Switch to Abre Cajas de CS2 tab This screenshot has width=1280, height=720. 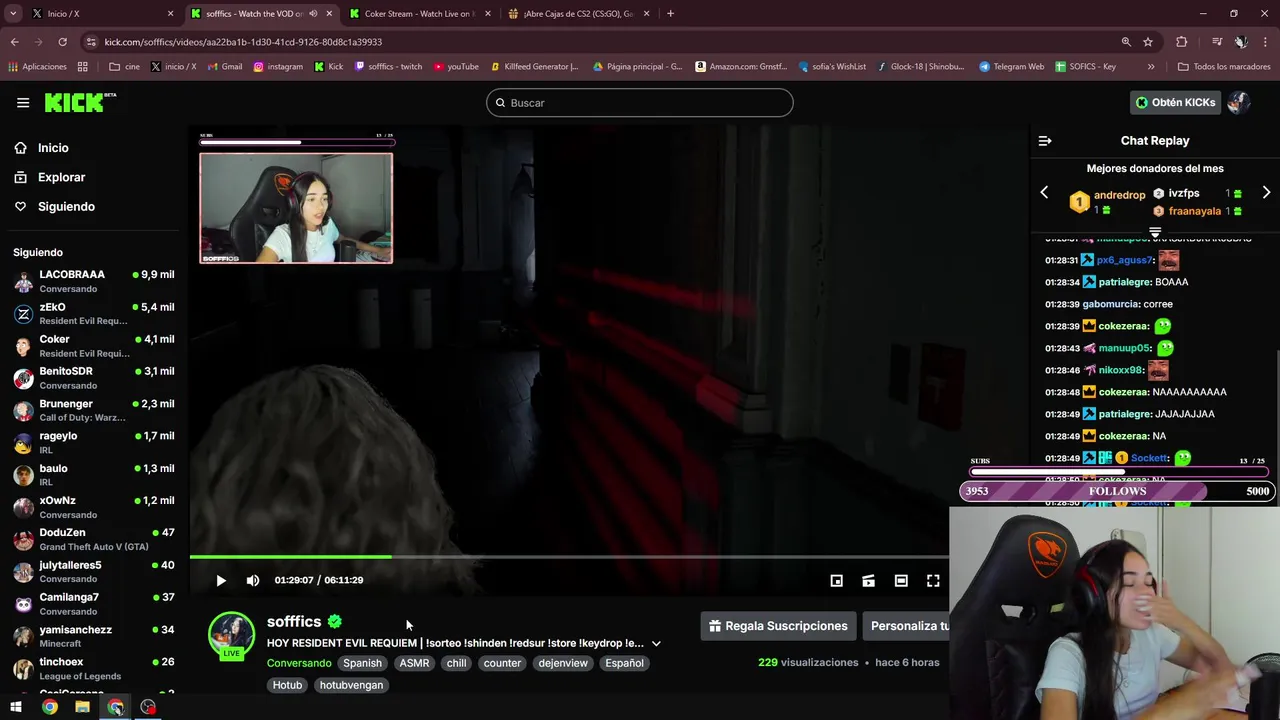[578, 14]
